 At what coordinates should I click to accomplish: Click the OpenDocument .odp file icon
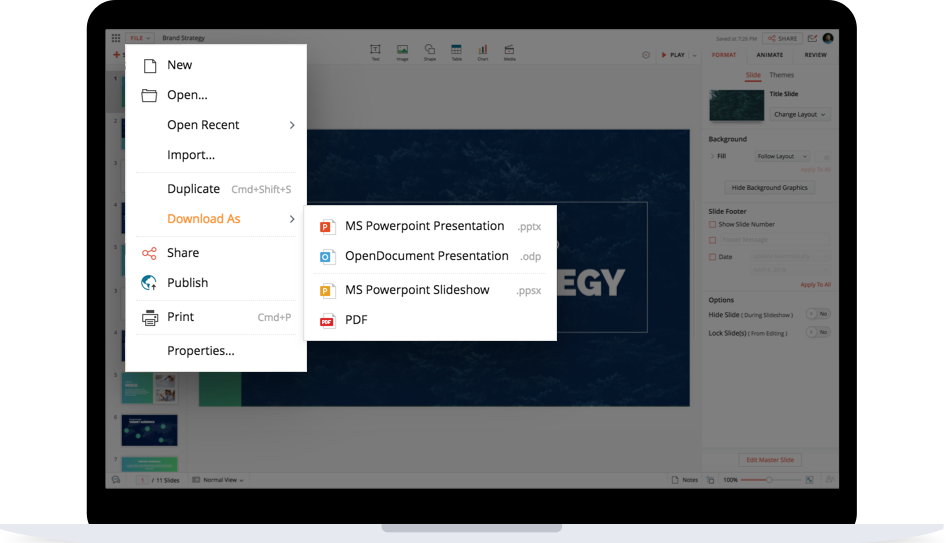(327, 256)
